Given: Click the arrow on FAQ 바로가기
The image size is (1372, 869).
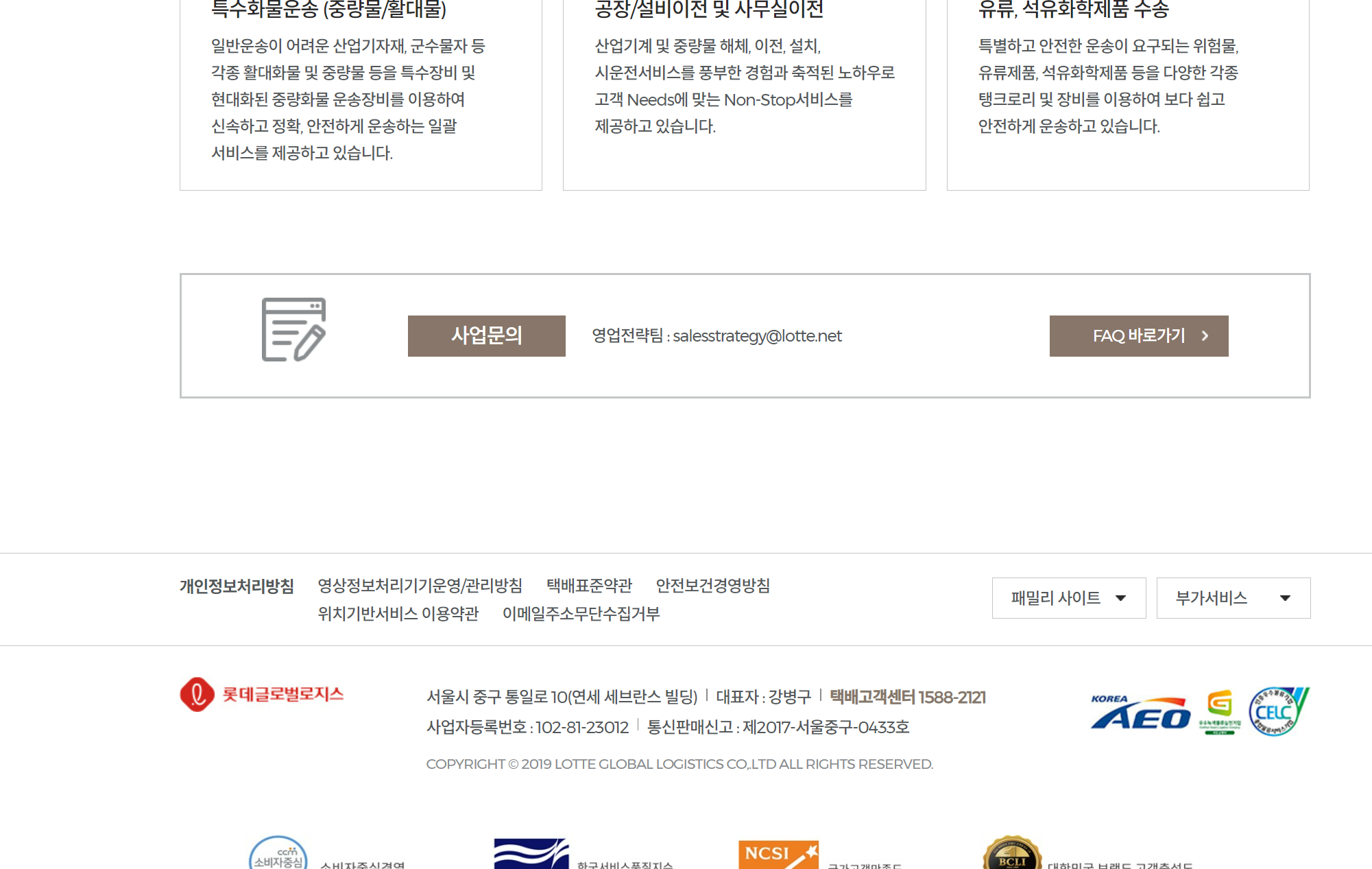Looking at the screenshot, I should [1205, 336].
